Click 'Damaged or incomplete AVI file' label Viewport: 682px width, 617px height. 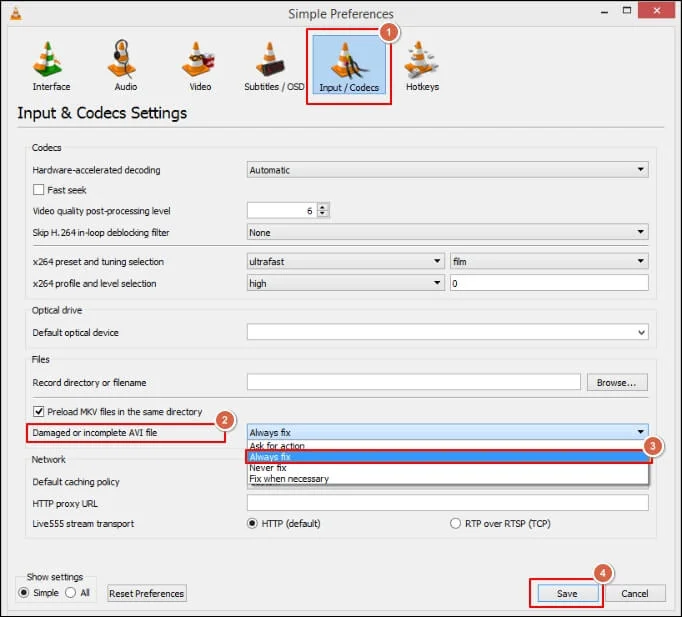tap(95, 432)
